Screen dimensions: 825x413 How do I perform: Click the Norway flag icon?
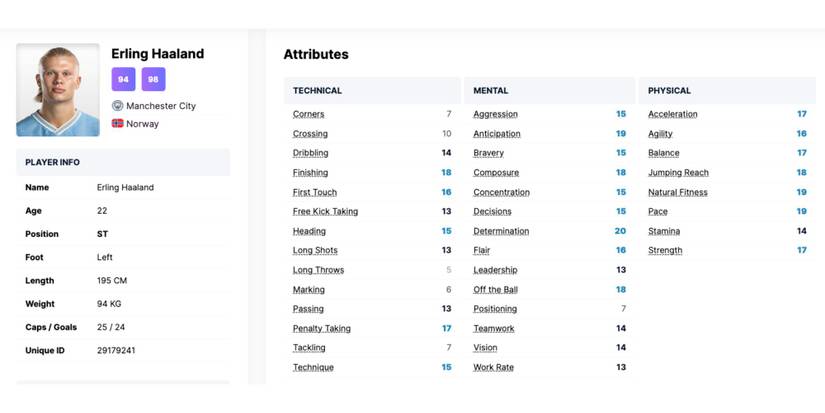click(117, 124)
